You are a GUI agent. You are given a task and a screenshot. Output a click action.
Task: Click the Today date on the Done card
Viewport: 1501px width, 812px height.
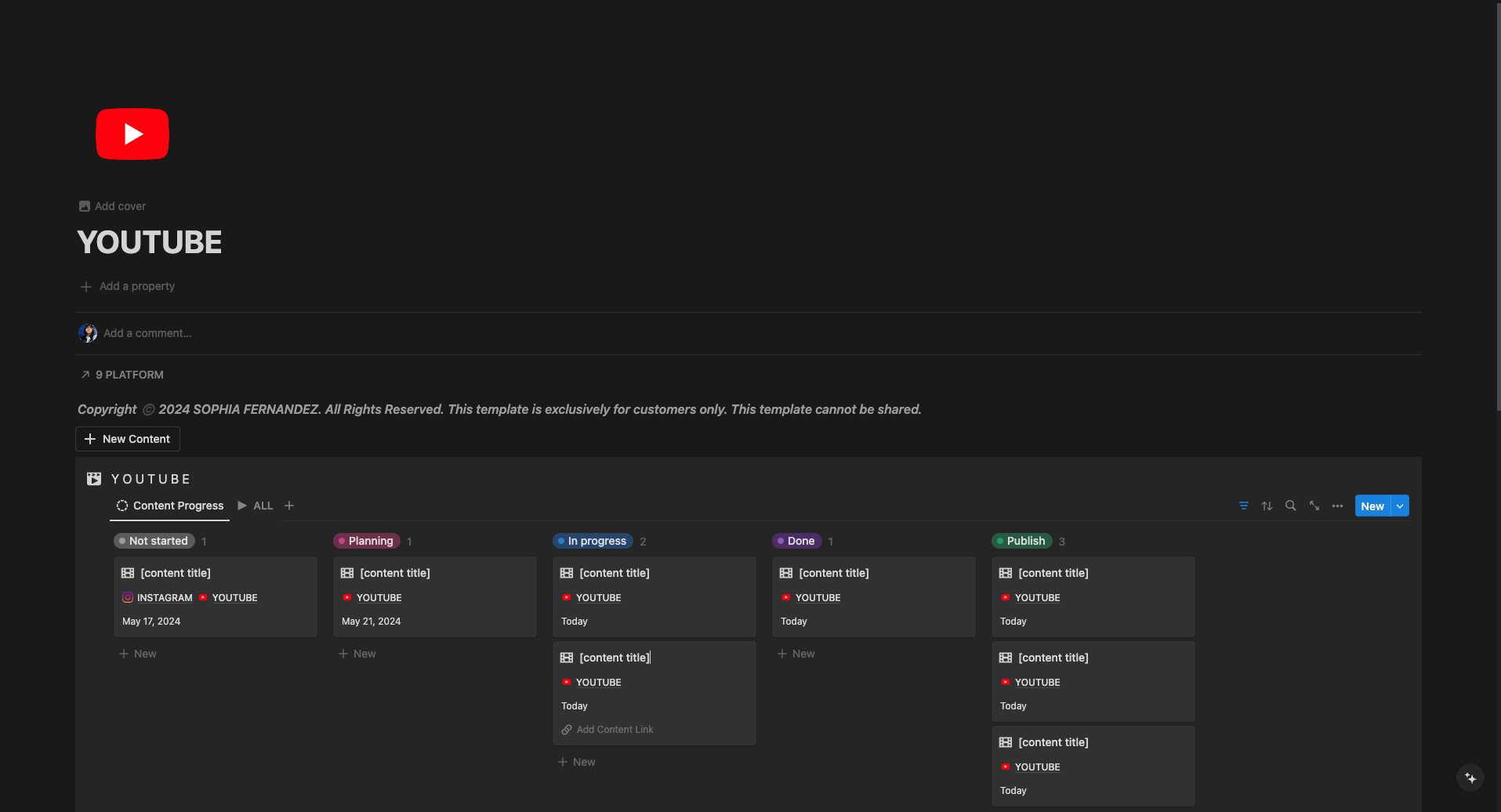(794, 621)
